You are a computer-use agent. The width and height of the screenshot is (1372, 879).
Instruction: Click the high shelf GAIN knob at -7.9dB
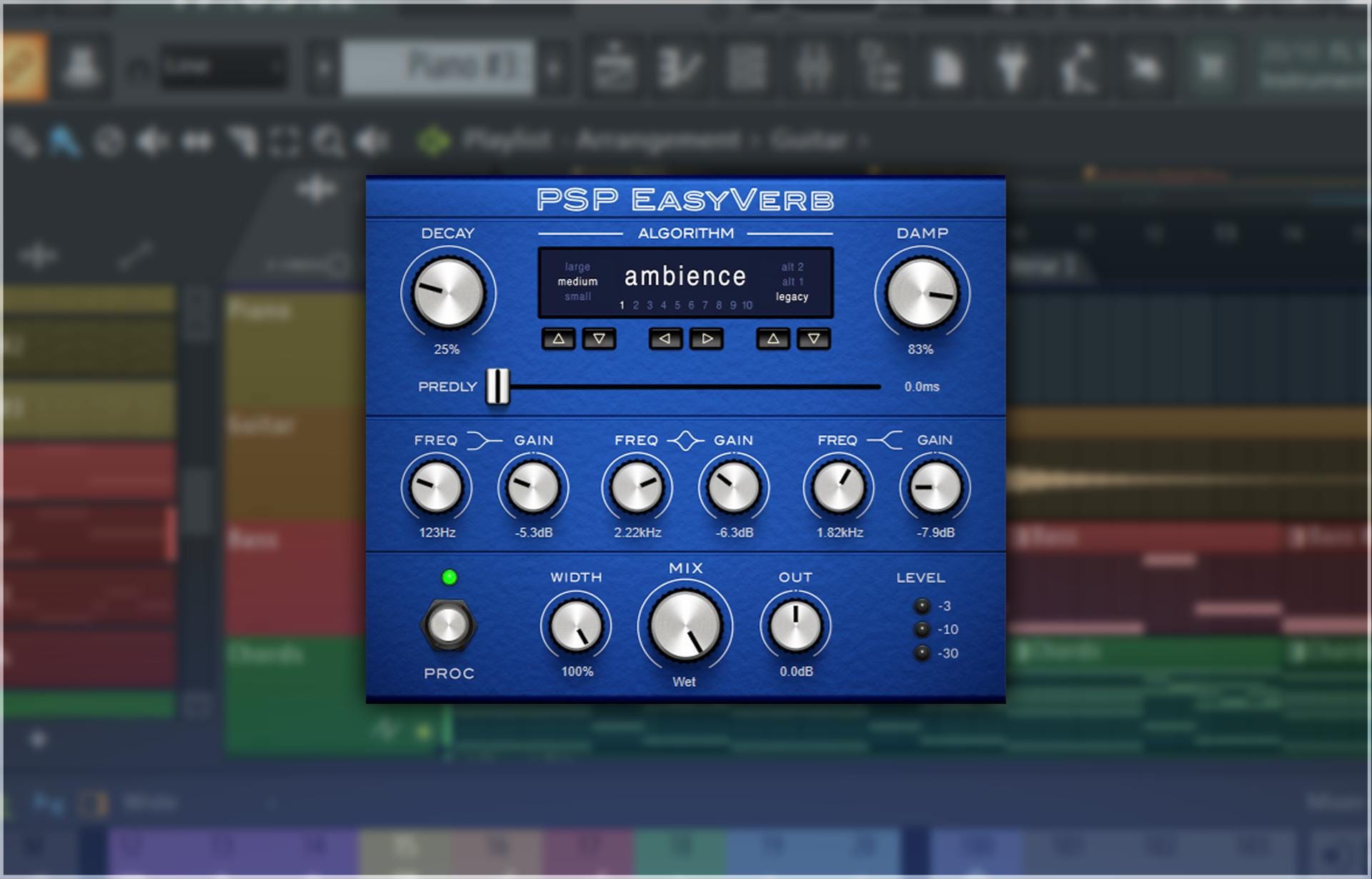coord(935,487)
